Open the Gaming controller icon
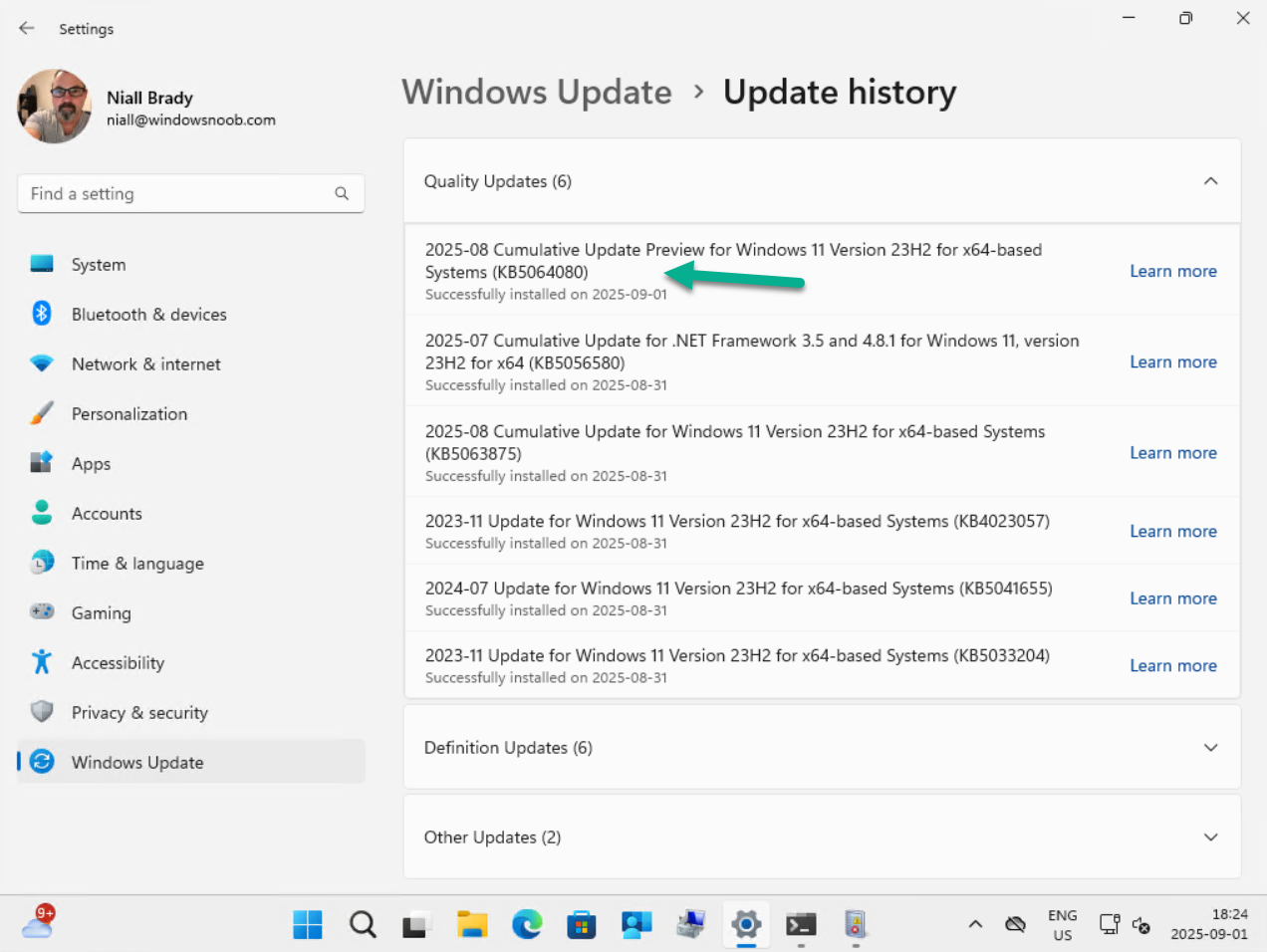Viewport: 1267px width, 952px height. click(x=42, y=612)
